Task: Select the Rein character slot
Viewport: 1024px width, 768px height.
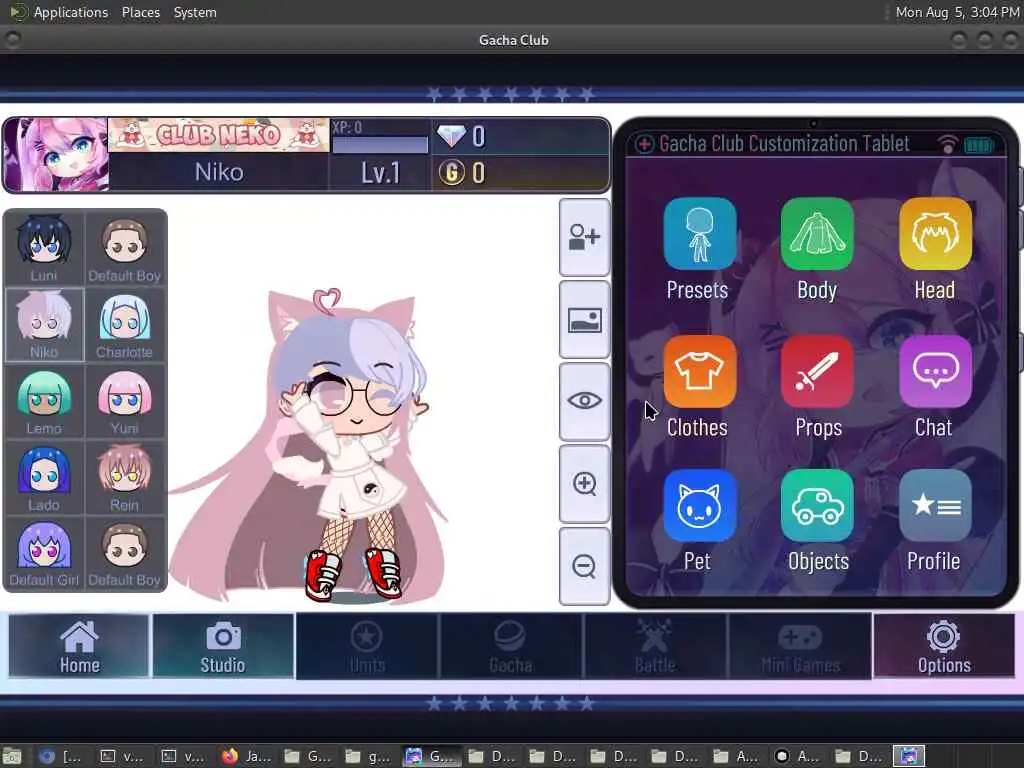Action: point(125,477)
